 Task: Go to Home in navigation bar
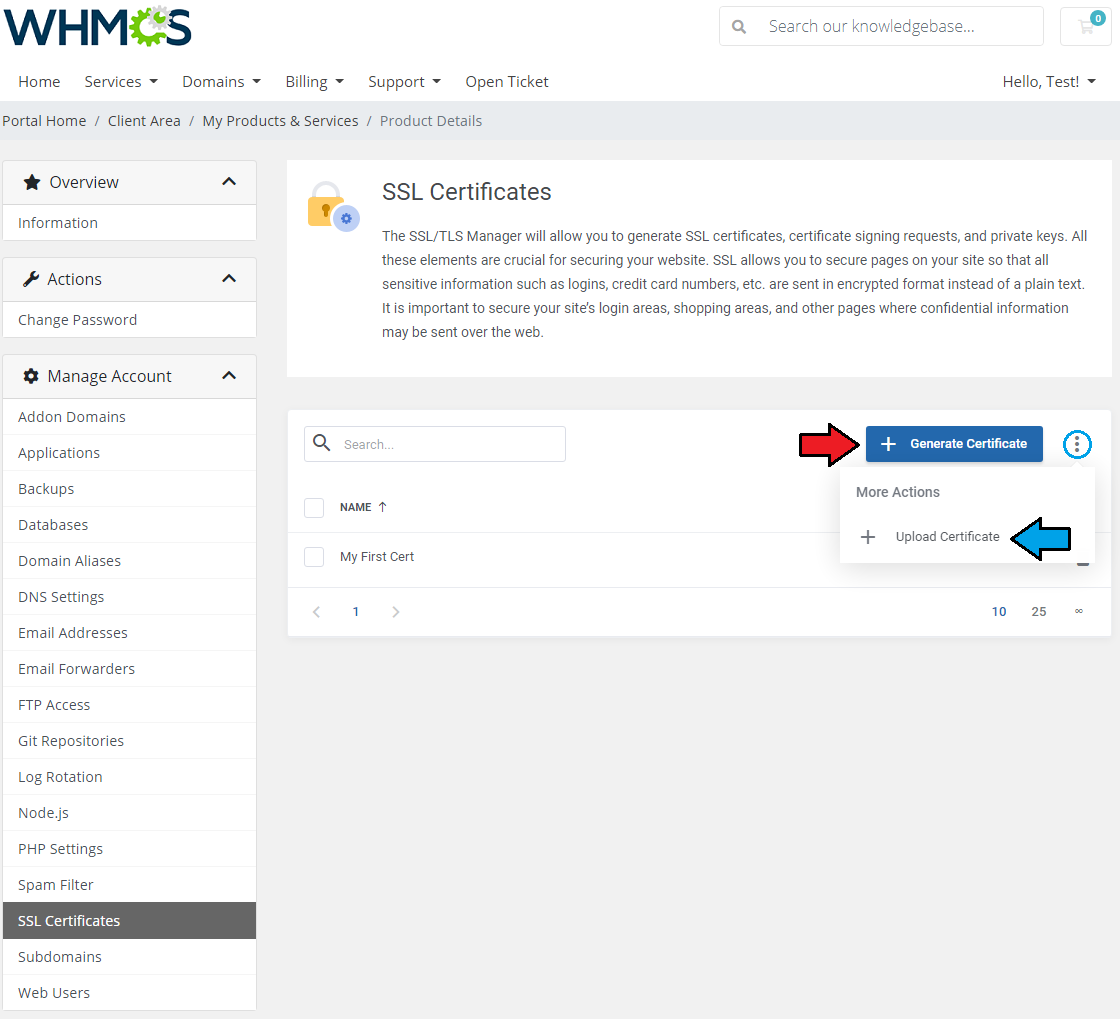point(39,81)
